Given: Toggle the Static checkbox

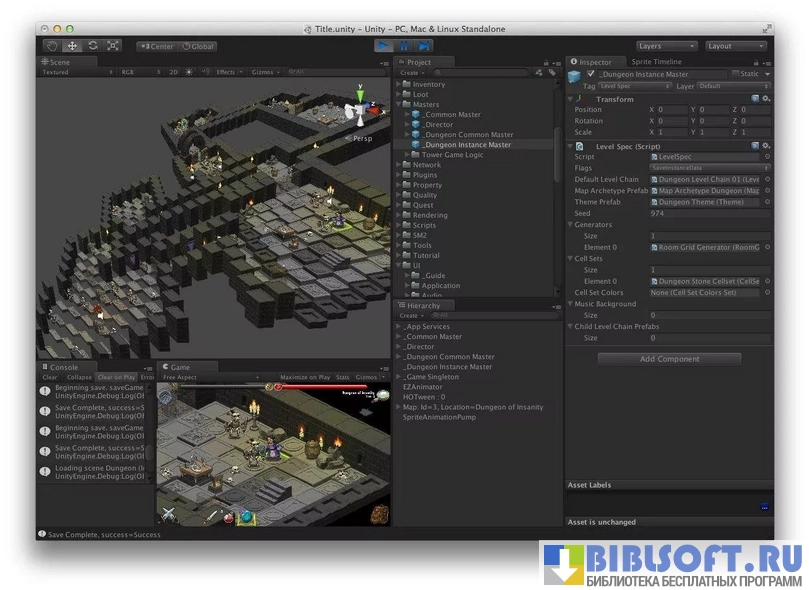Looking at the screenshot, I should coord(735,74).
